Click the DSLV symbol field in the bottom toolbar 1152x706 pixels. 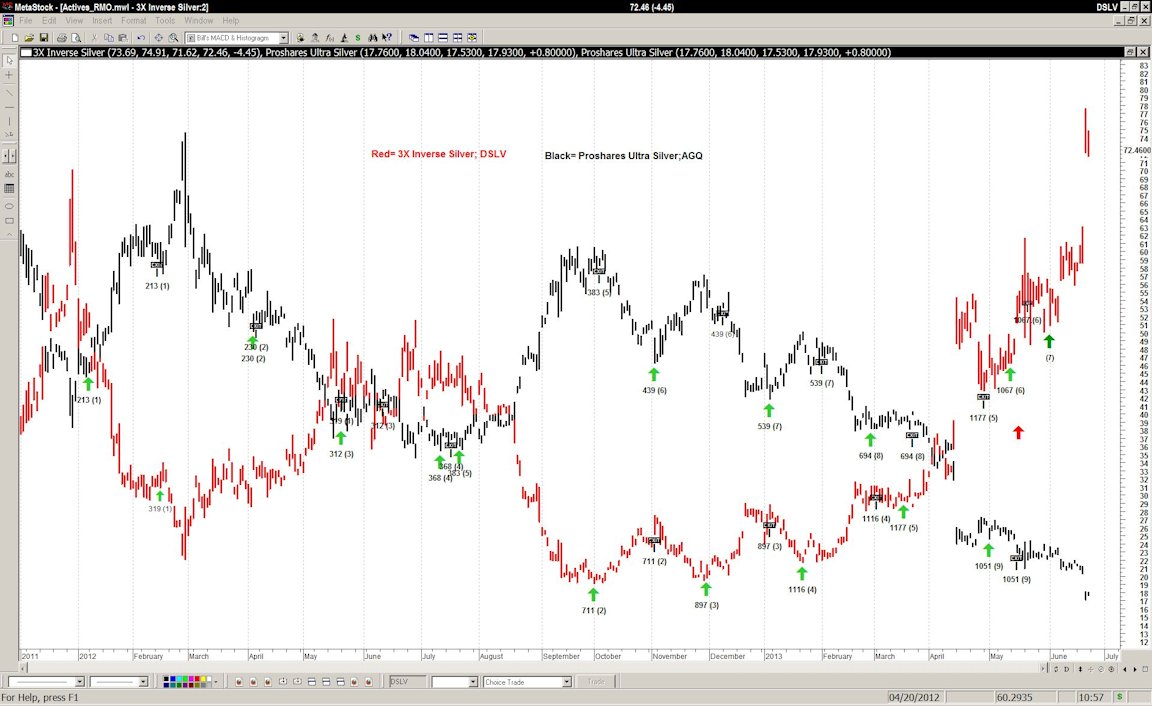(408, 682)
